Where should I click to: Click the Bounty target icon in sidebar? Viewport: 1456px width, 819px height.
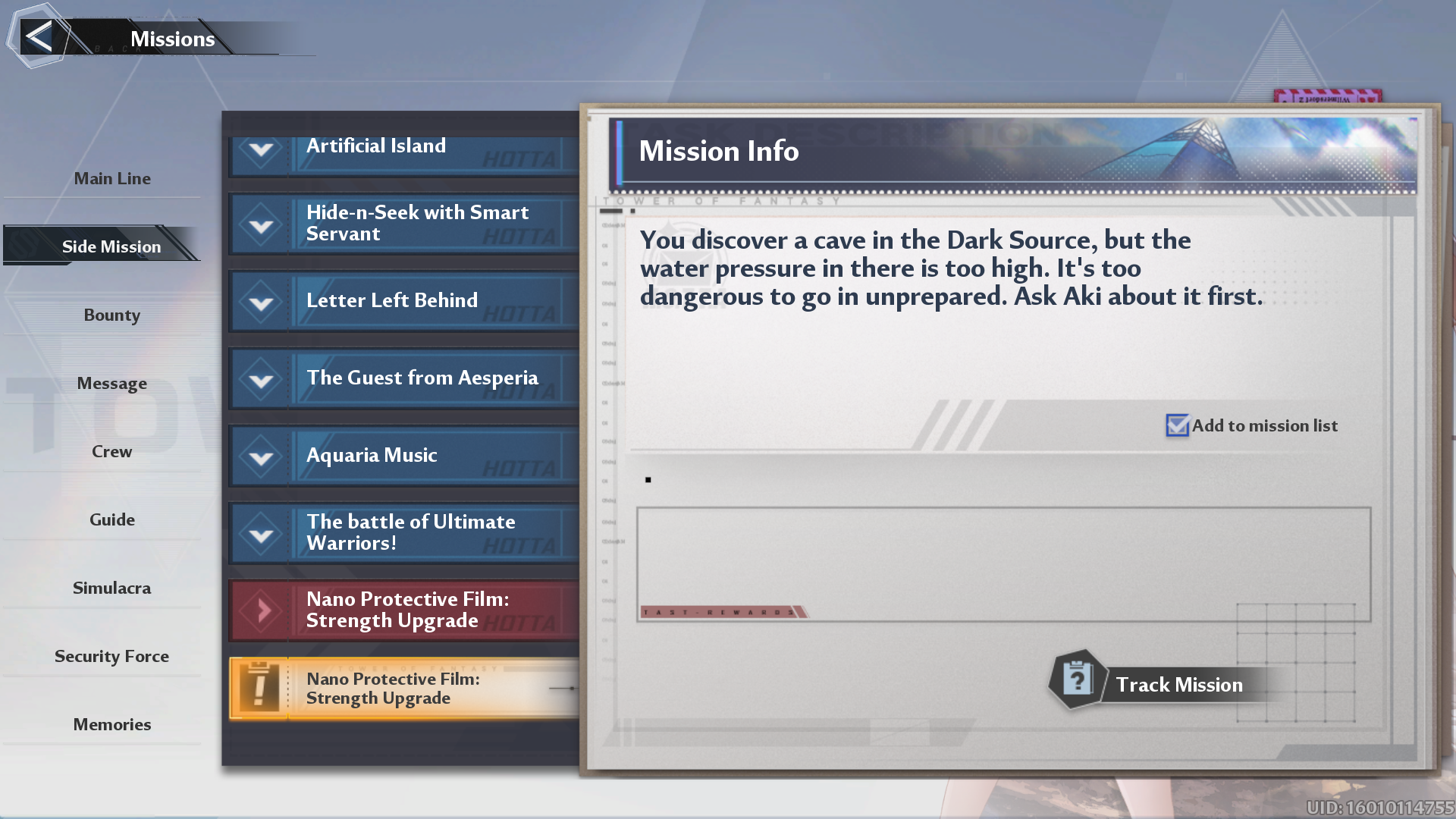coord(111,315)
